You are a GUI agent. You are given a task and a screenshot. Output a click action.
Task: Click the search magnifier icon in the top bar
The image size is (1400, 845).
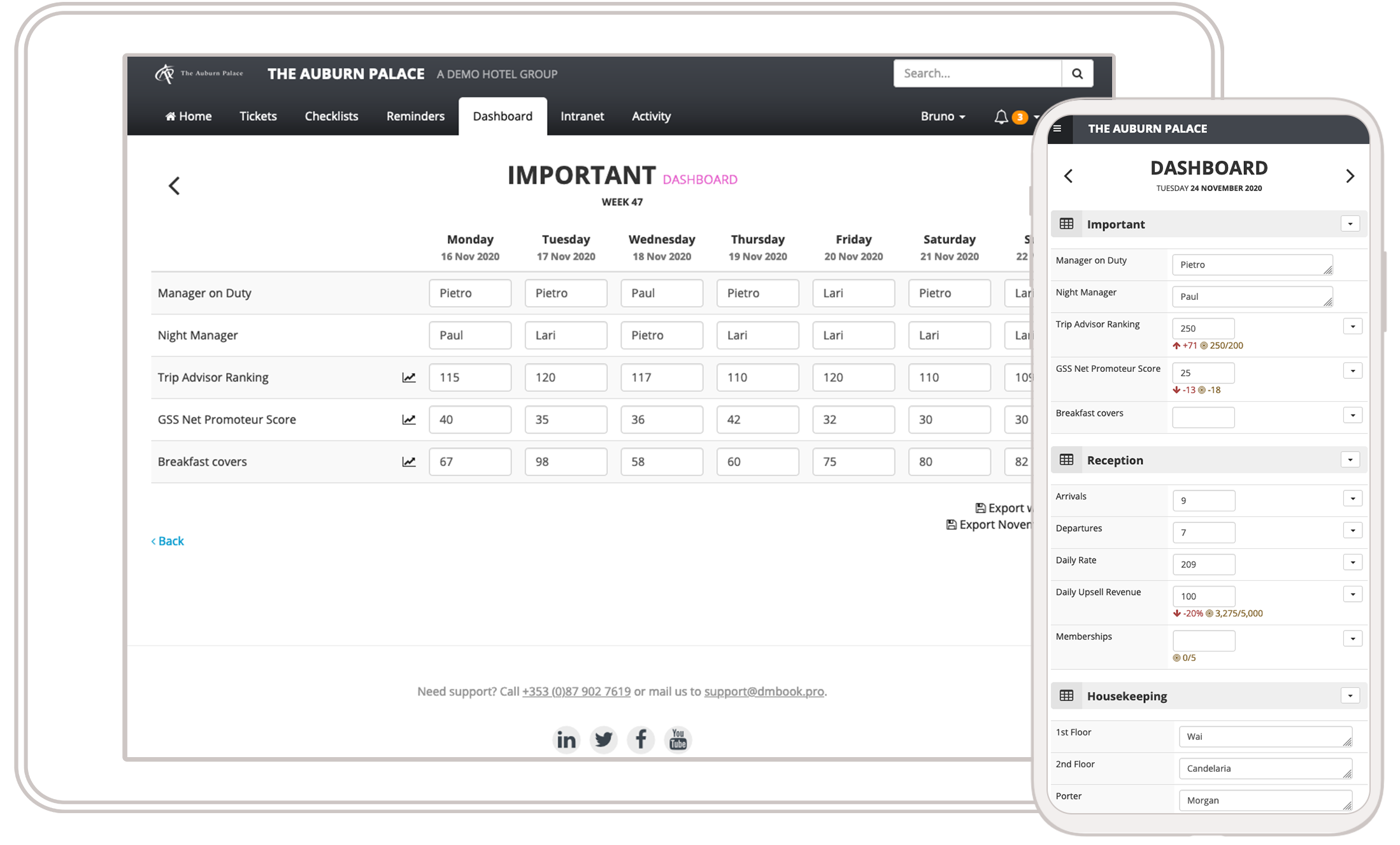[1078, 72]
